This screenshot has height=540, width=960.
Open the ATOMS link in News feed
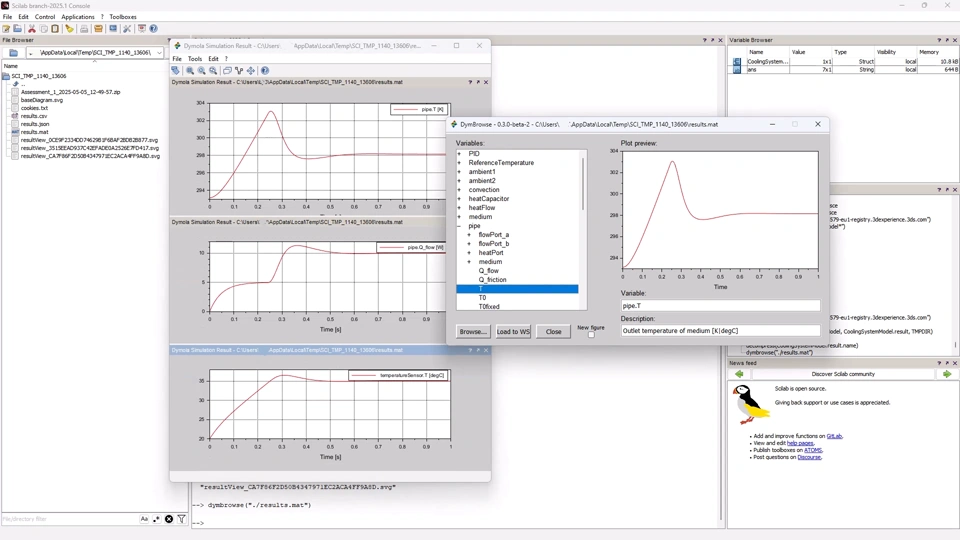click(x=812, y=450)
